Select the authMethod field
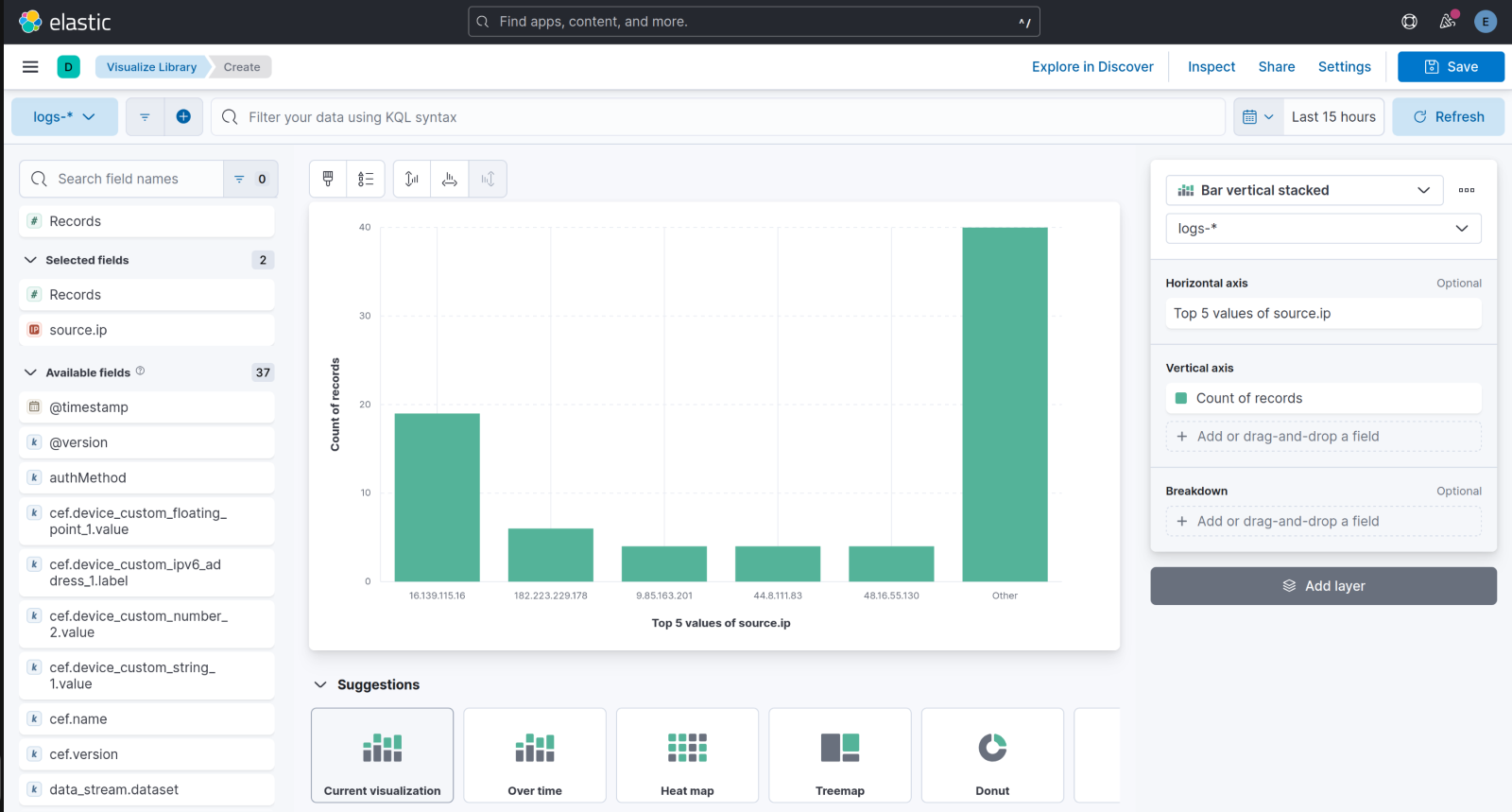This screenshot has height=812, width=1512. [x=146, y=478]
